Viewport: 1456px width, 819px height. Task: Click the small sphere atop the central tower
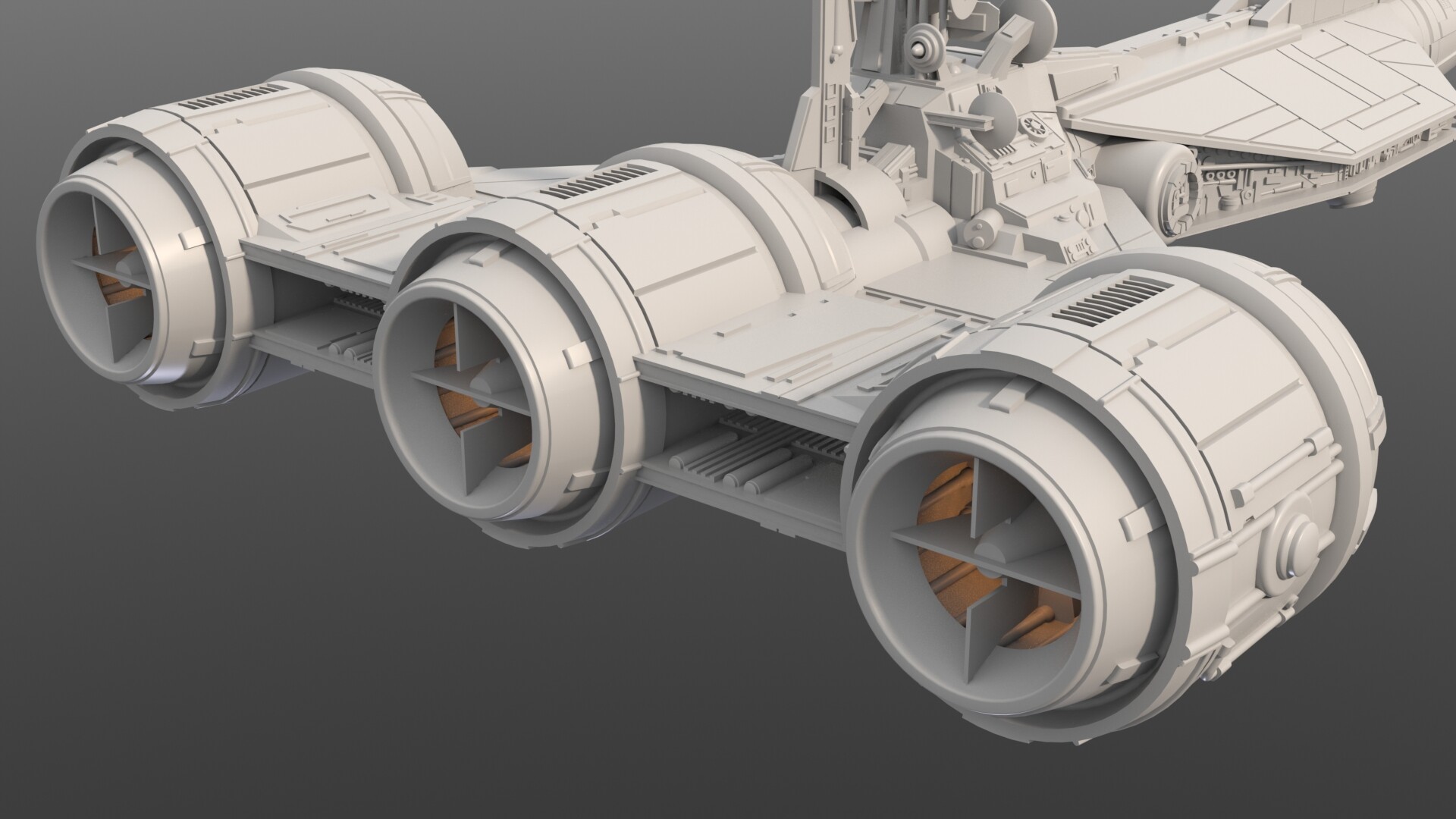click(x=918, y=50)
